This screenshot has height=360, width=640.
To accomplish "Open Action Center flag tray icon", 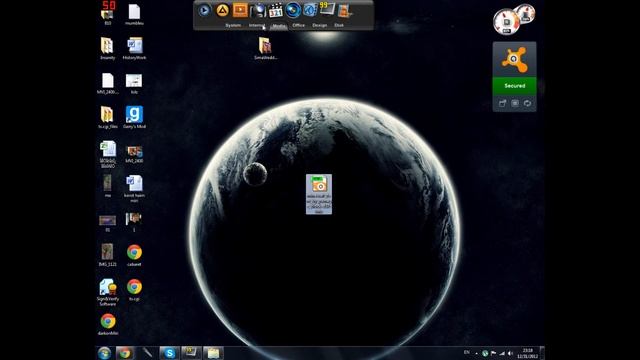I will [493, 353].
